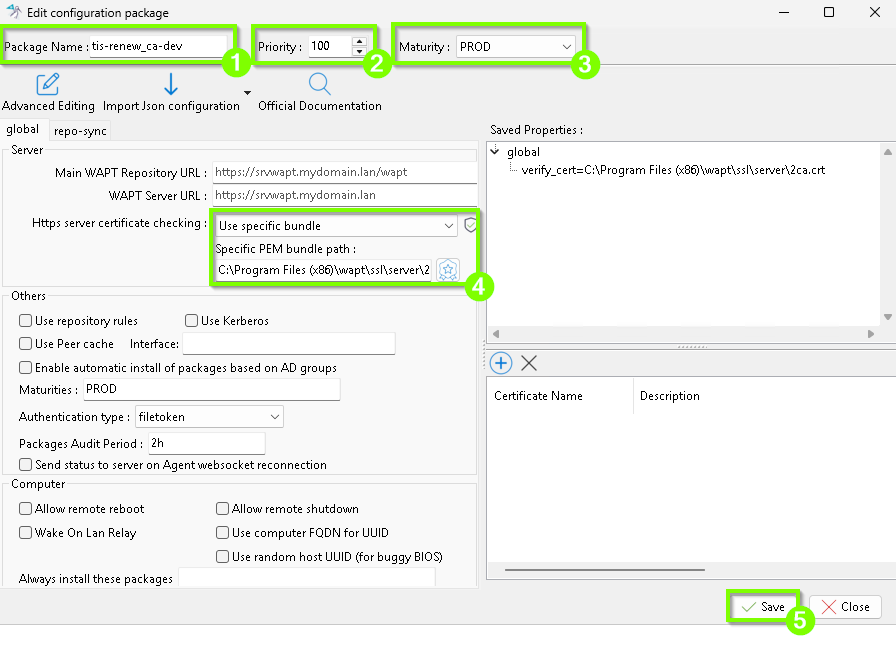Click the Save button

[x=762, y=607]
